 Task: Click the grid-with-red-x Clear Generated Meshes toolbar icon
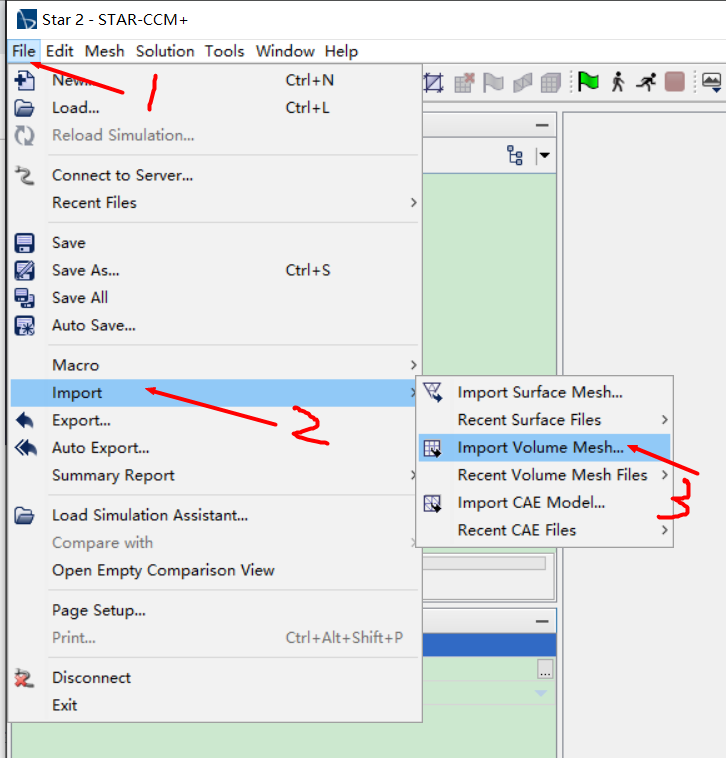coord(464,83)
